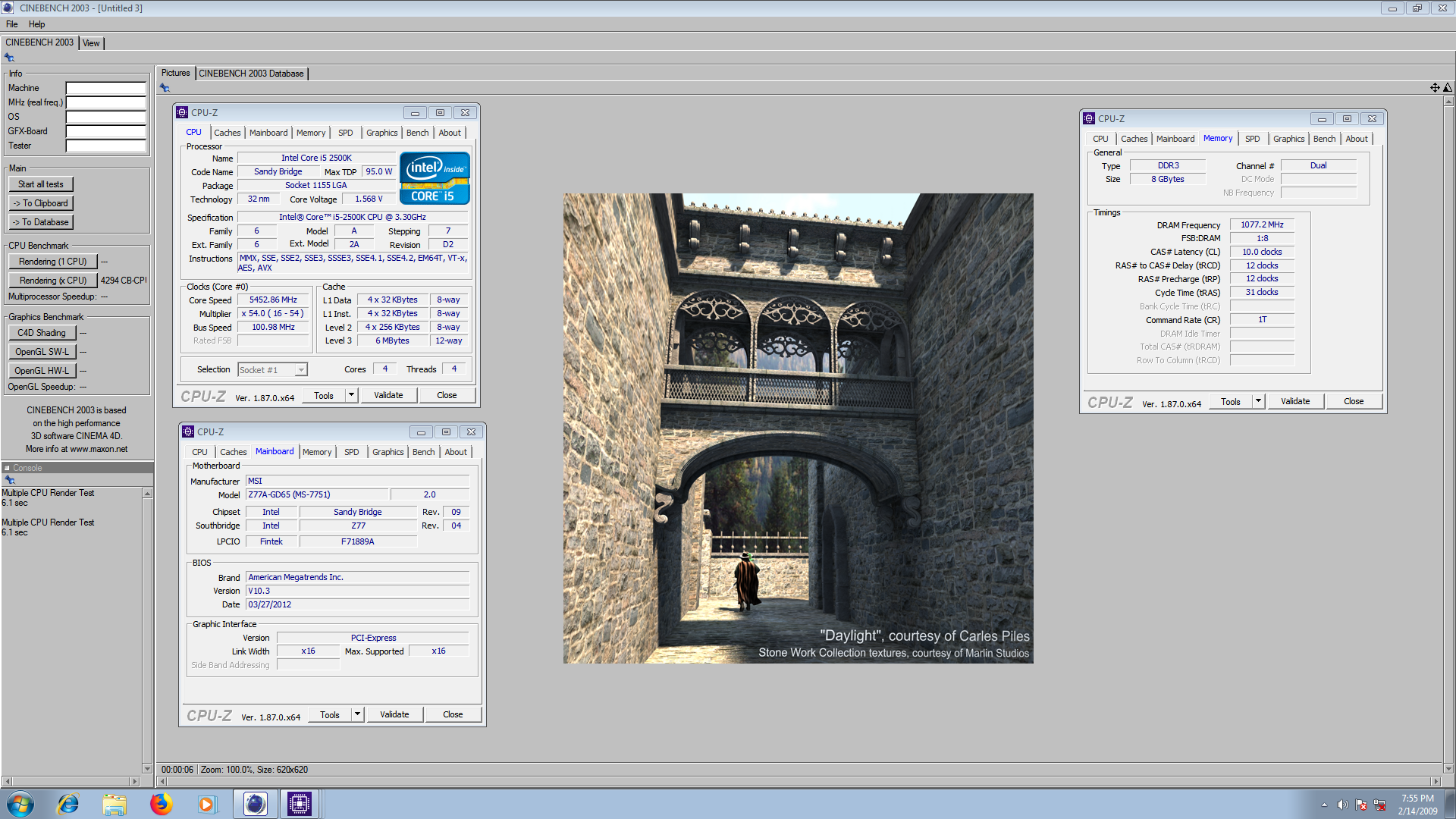Click Close in the Mainboard CPU-Z window
Viewport: 1456px width, 819px height.
[x=453, y=714]
